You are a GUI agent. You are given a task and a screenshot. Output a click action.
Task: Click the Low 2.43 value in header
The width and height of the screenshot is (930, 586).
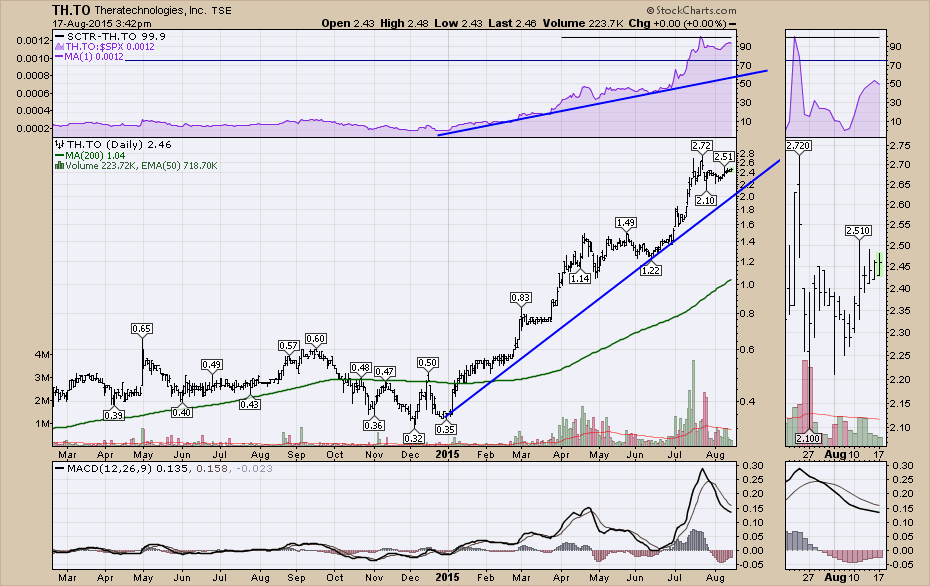click(458, 24)
